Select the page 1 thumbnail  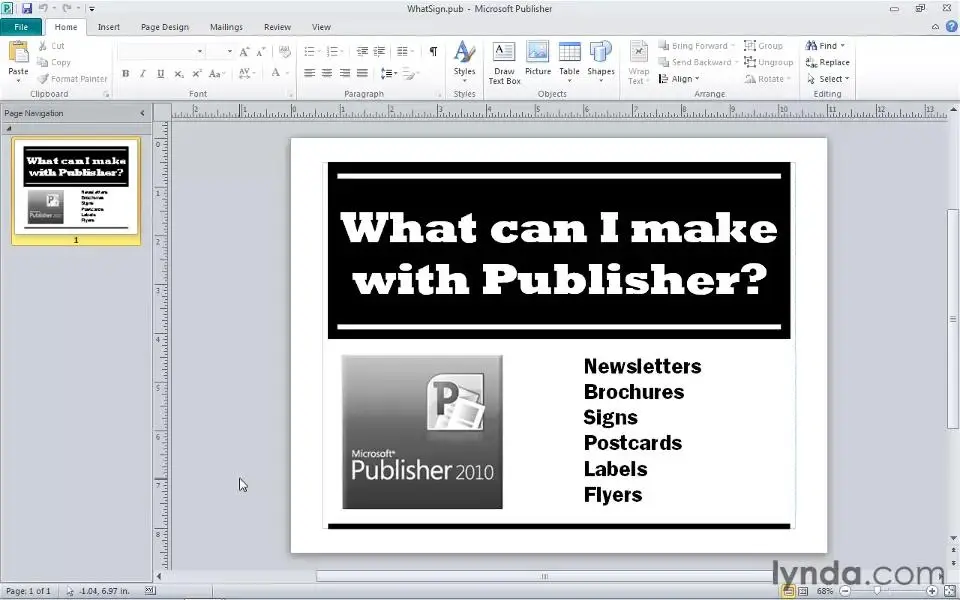[x=76, y=191]
